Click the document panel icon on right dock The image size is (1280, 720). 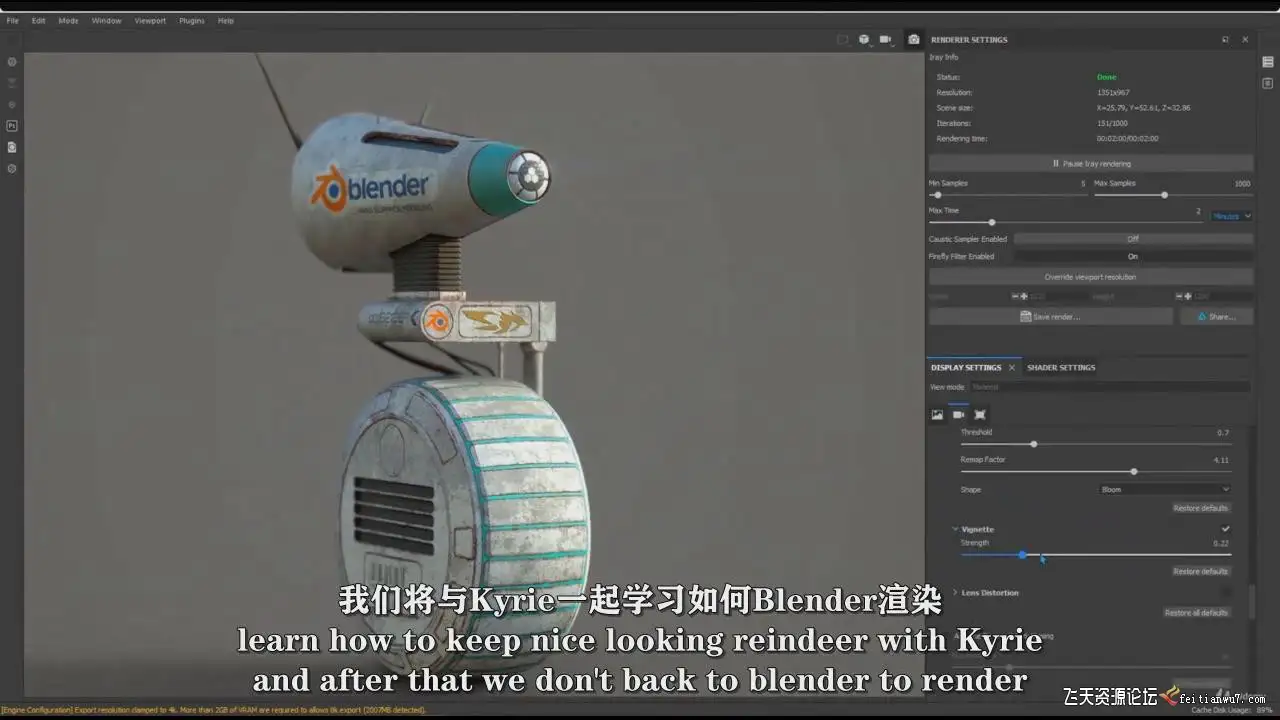1268,83
